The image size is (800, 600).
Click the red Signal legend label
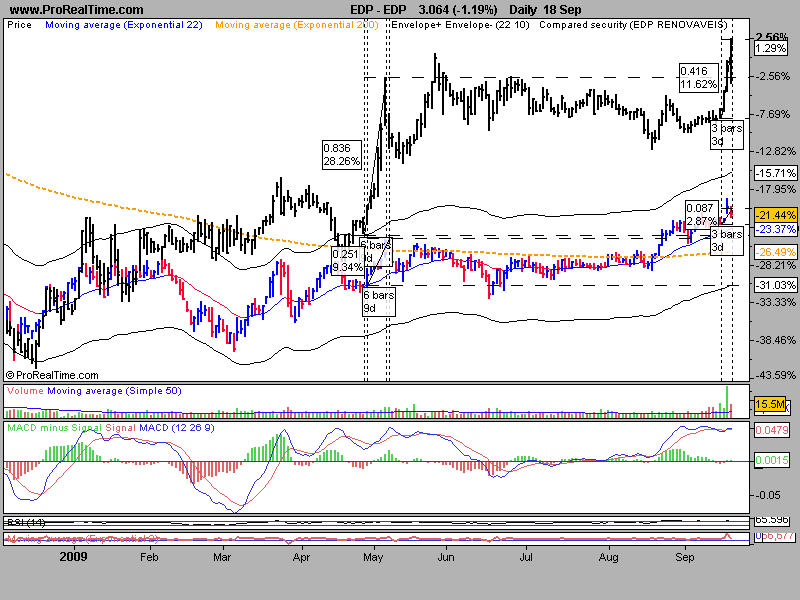coord(120,428)
